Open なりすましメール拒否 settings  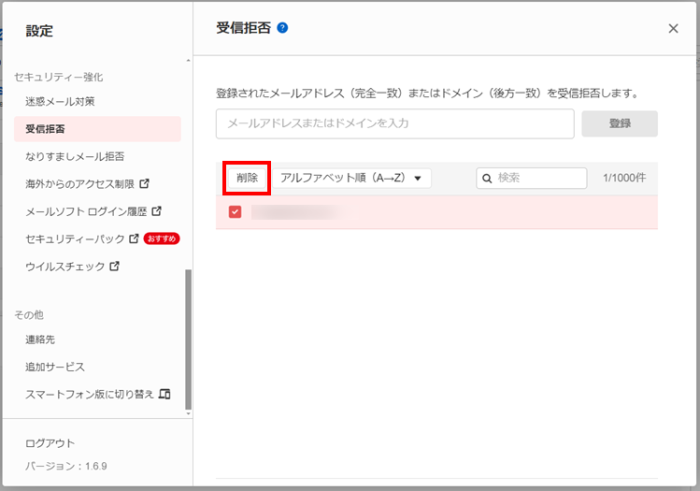(x=75, y=157)
